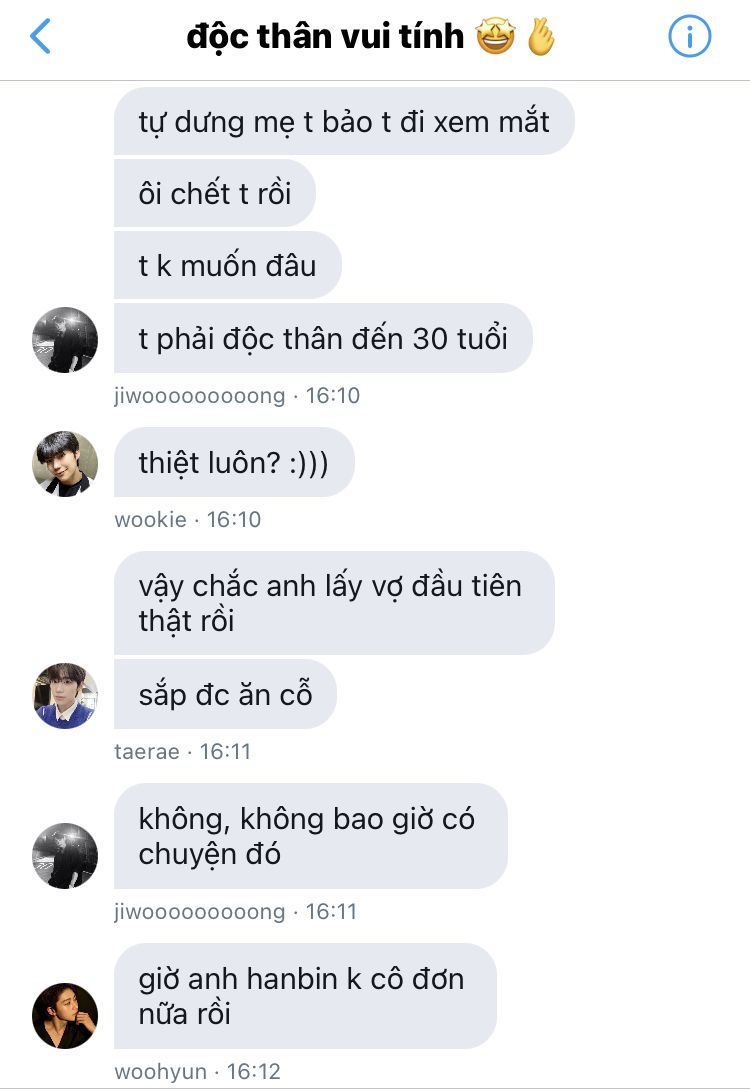Select message vậy chắc anh lấy vợ đầu tiên
Screen dimensions: 750x1089
[334, 603]
